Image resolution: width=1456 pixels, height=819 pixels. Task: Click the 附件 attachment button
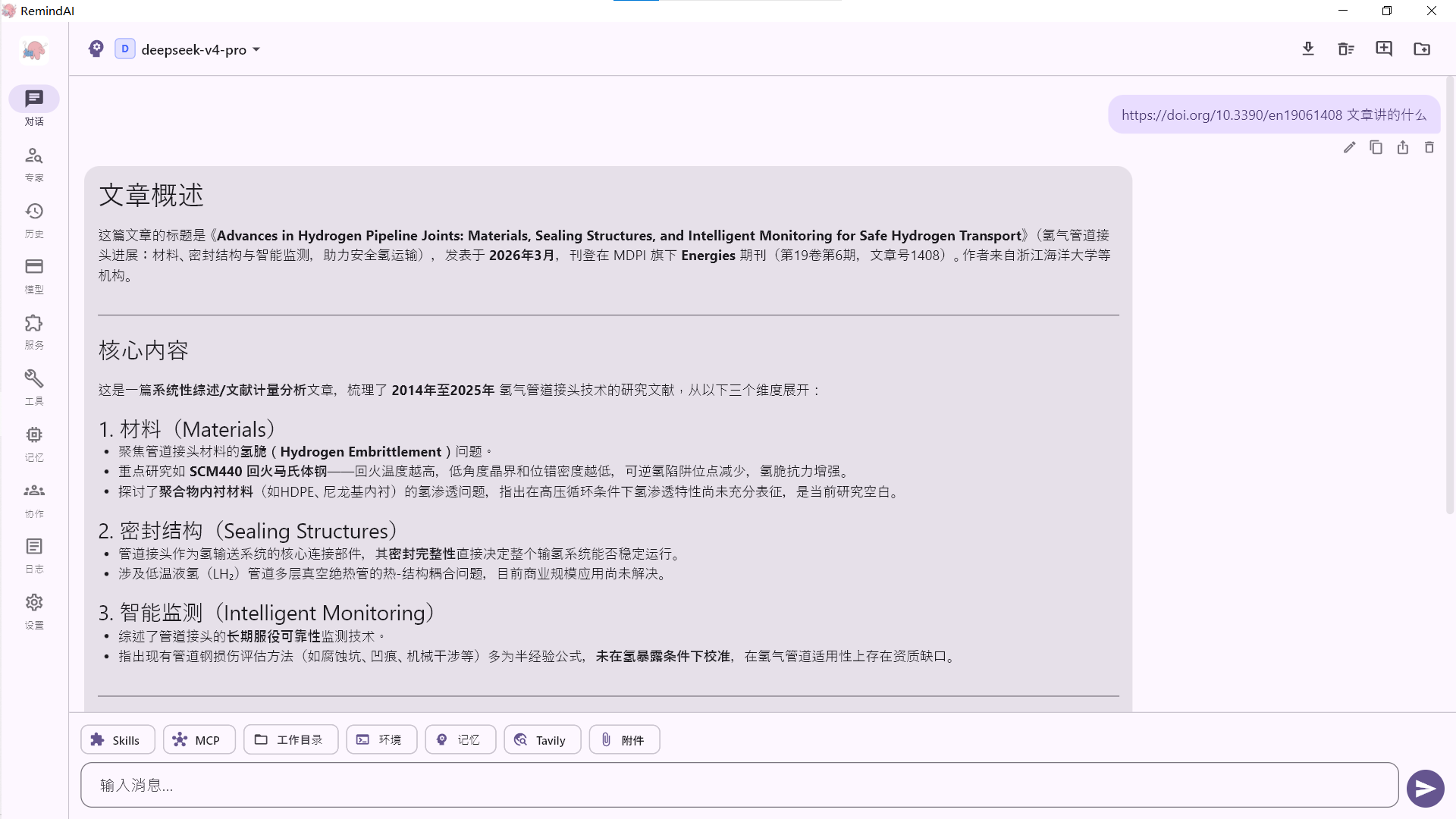click(624, 740)
